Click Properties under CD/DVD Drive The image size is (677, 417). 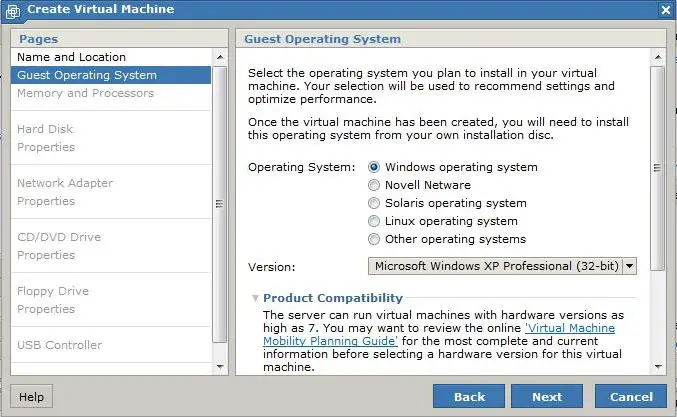coord(46,255)
